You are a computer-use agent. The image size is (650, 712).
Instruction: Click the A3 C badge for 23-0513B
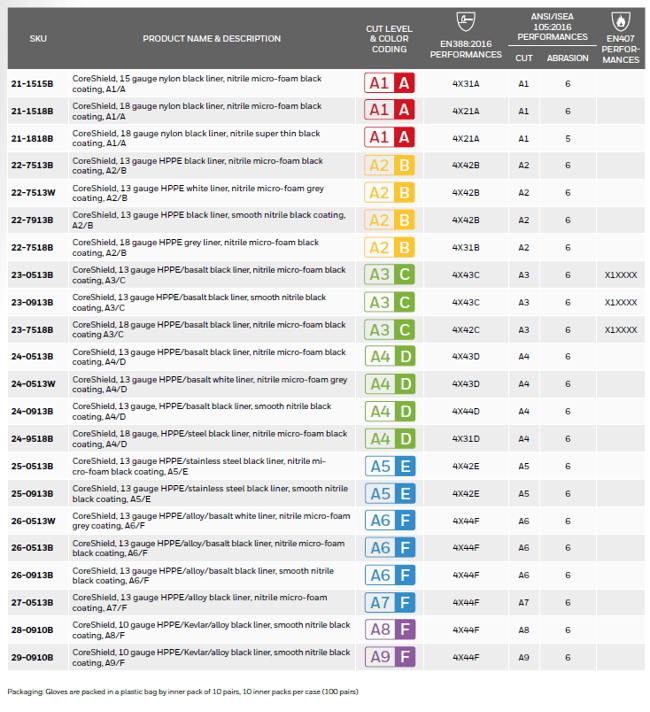coord(389,275)
